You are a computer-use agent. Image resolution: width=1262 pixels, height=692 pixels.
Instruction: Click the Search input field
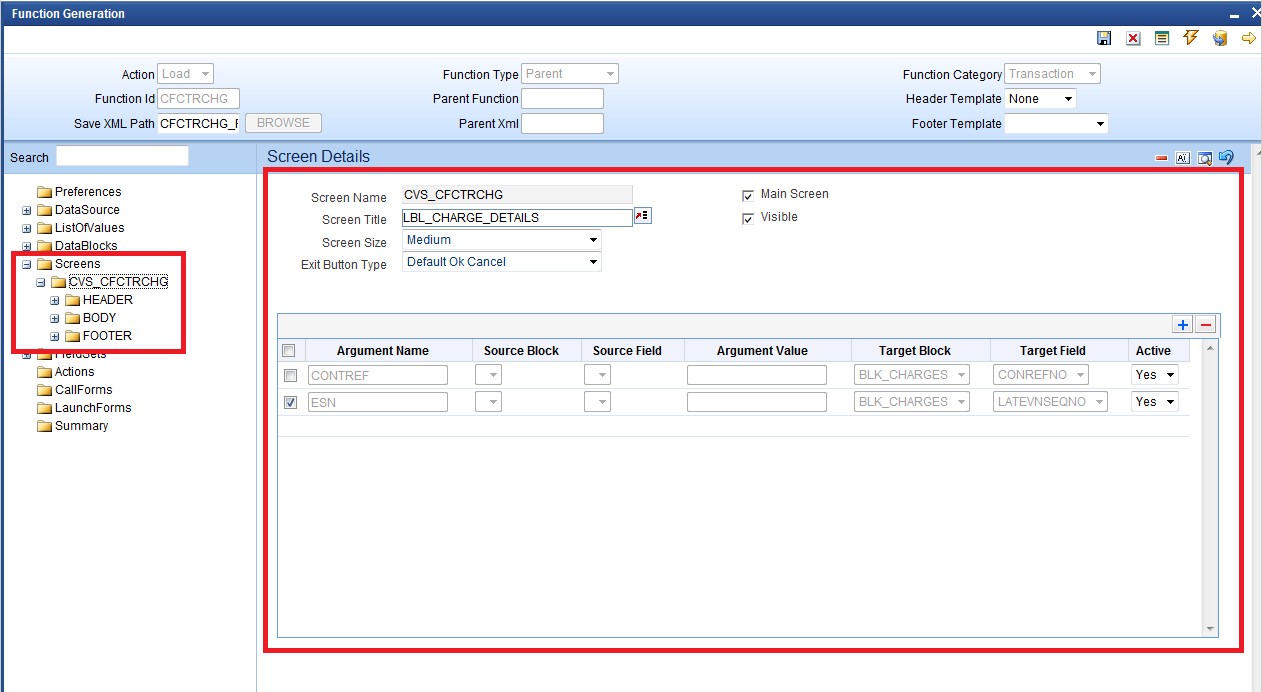[122, 156]
